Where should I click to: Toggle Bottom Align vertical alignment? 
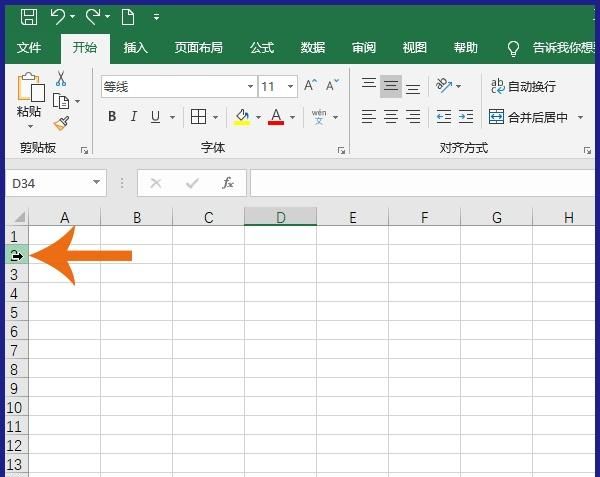[x=413, y=89]
